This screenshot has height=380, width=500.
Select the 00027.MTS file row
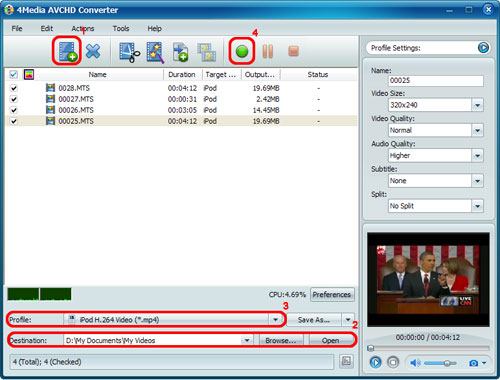point(182,99)
